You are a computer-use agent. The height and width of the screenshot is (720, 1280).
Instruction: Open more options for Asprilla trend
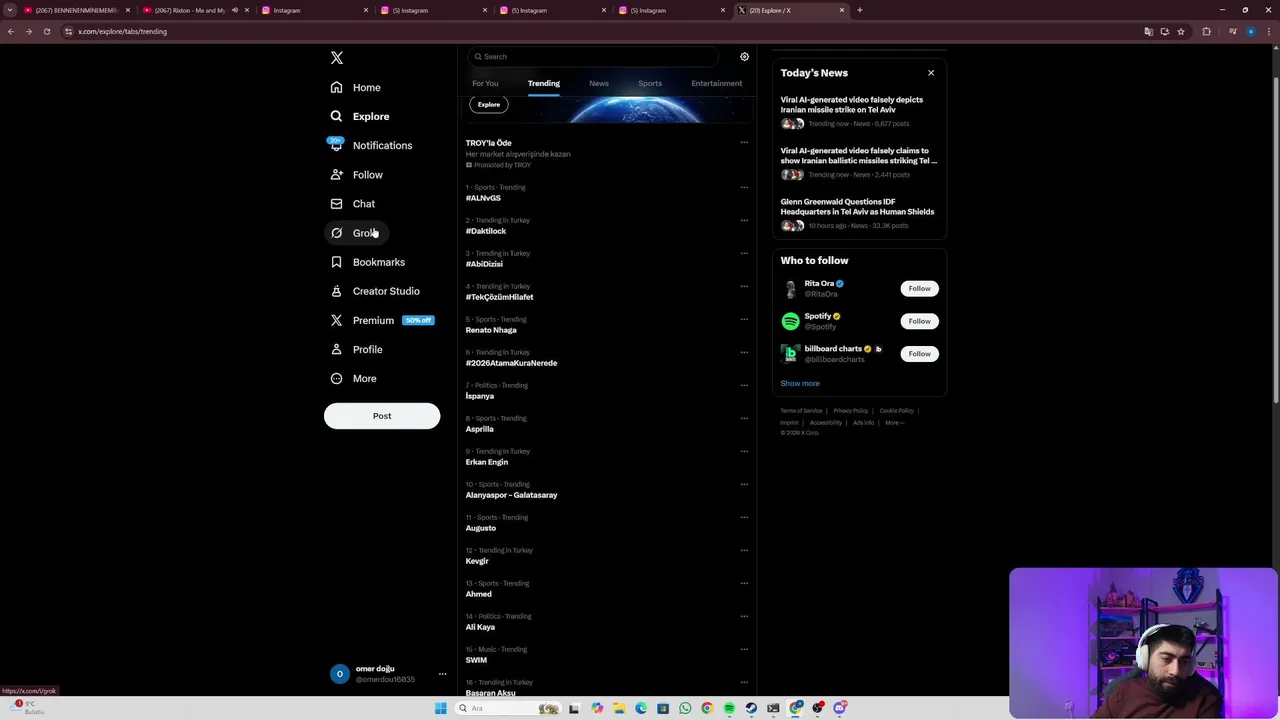[744, 418]
